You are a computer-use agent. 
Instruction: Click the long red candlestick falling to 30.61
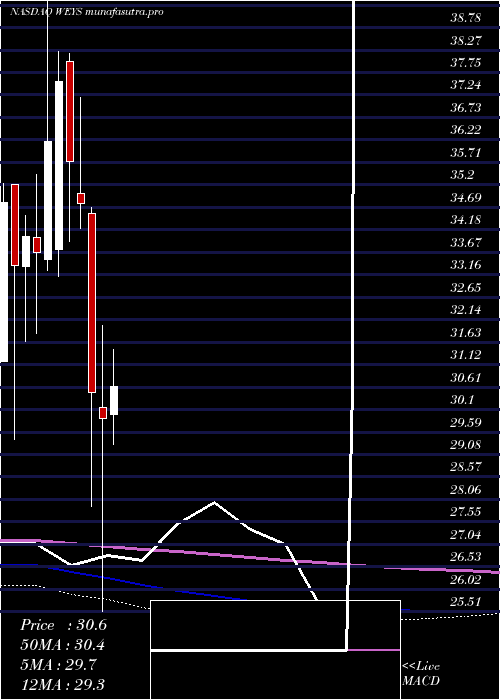pos(92,303)
